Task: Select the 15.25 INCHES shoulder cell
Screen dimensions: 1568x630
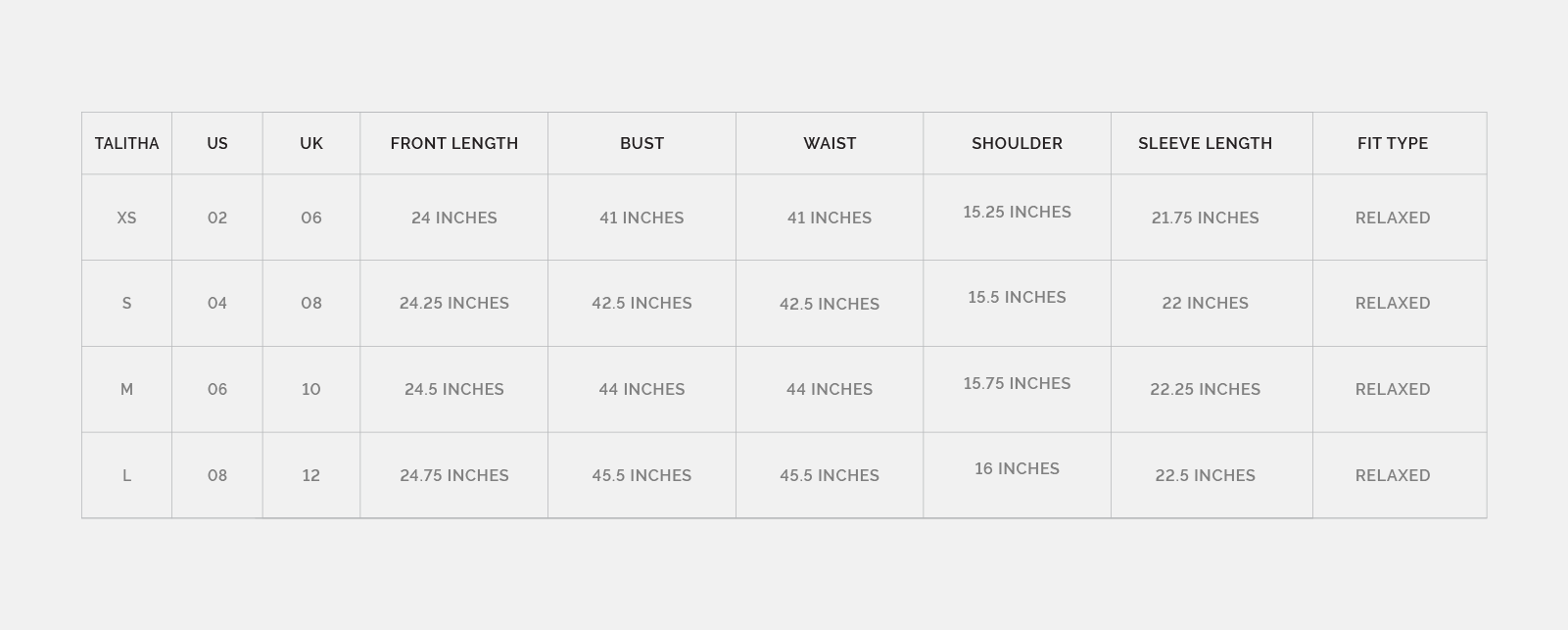Action: click(x=1017, y=212)
